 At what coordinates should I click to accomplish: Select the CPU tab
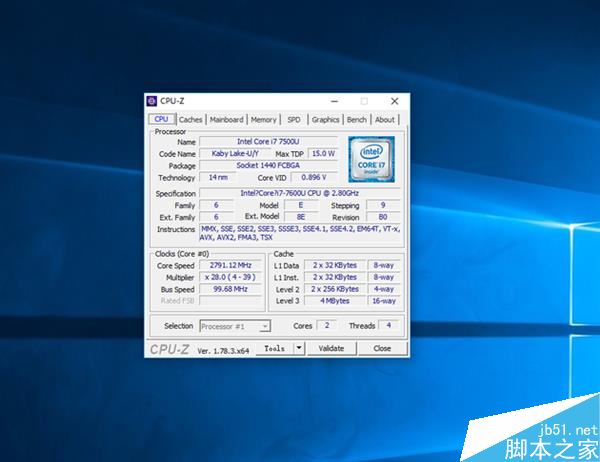(x=161, y=119)
